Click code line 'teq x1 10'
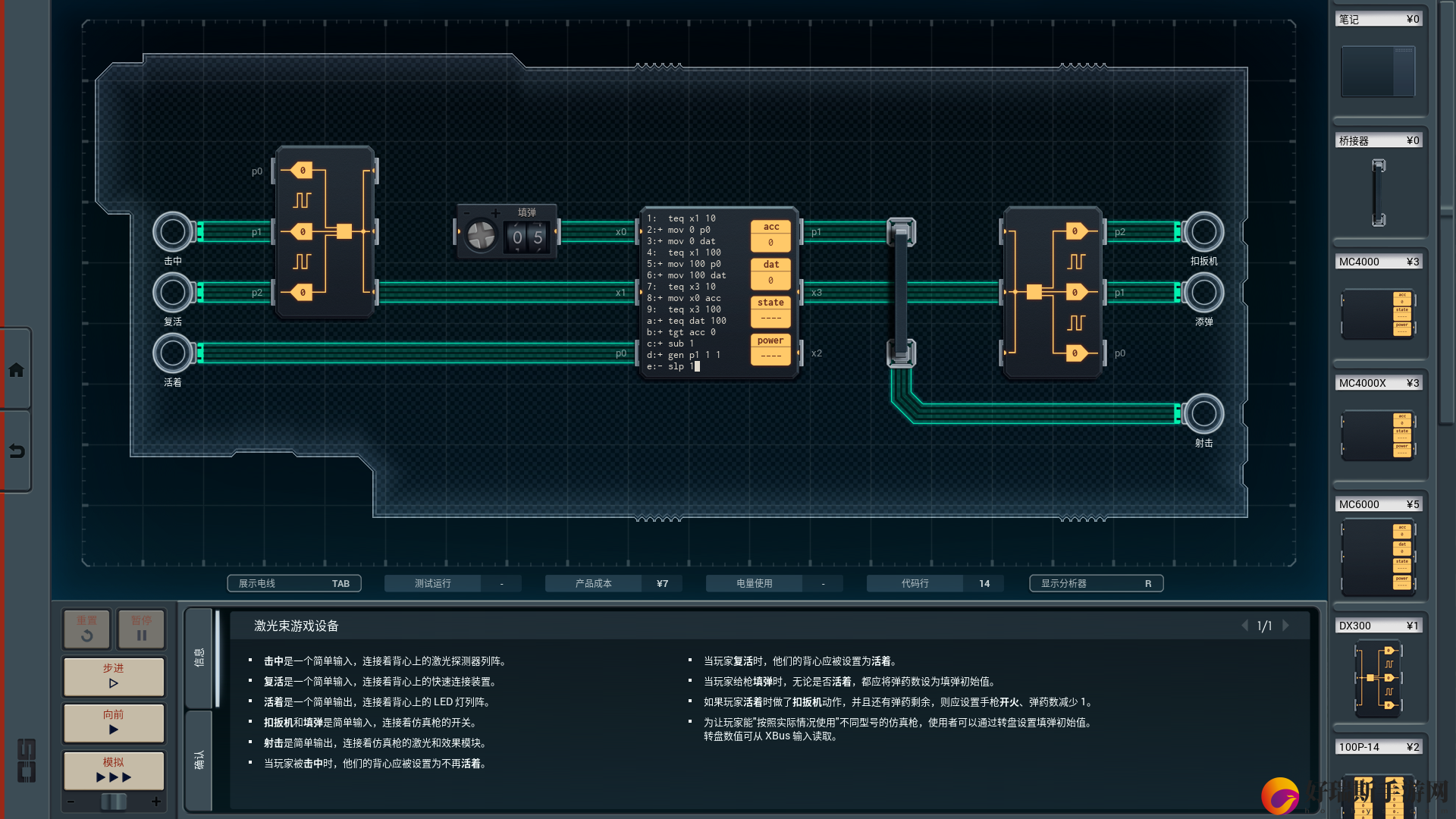This screenshot has height=819, width=1456. [692, 218]
